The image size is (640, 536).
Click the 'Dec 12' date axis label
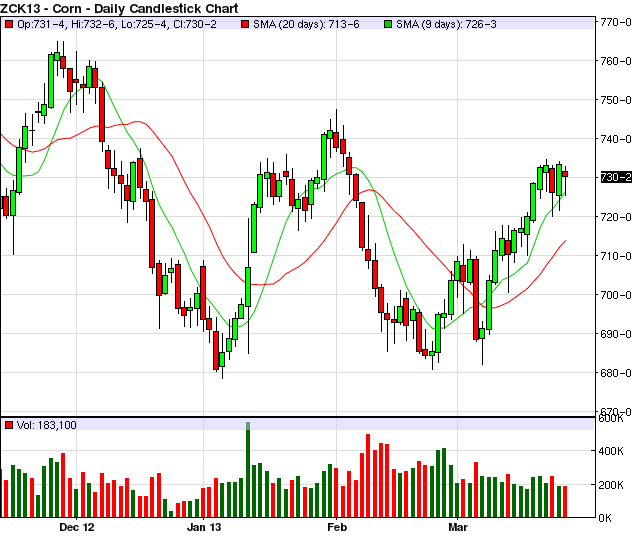(x=77, y=527)
